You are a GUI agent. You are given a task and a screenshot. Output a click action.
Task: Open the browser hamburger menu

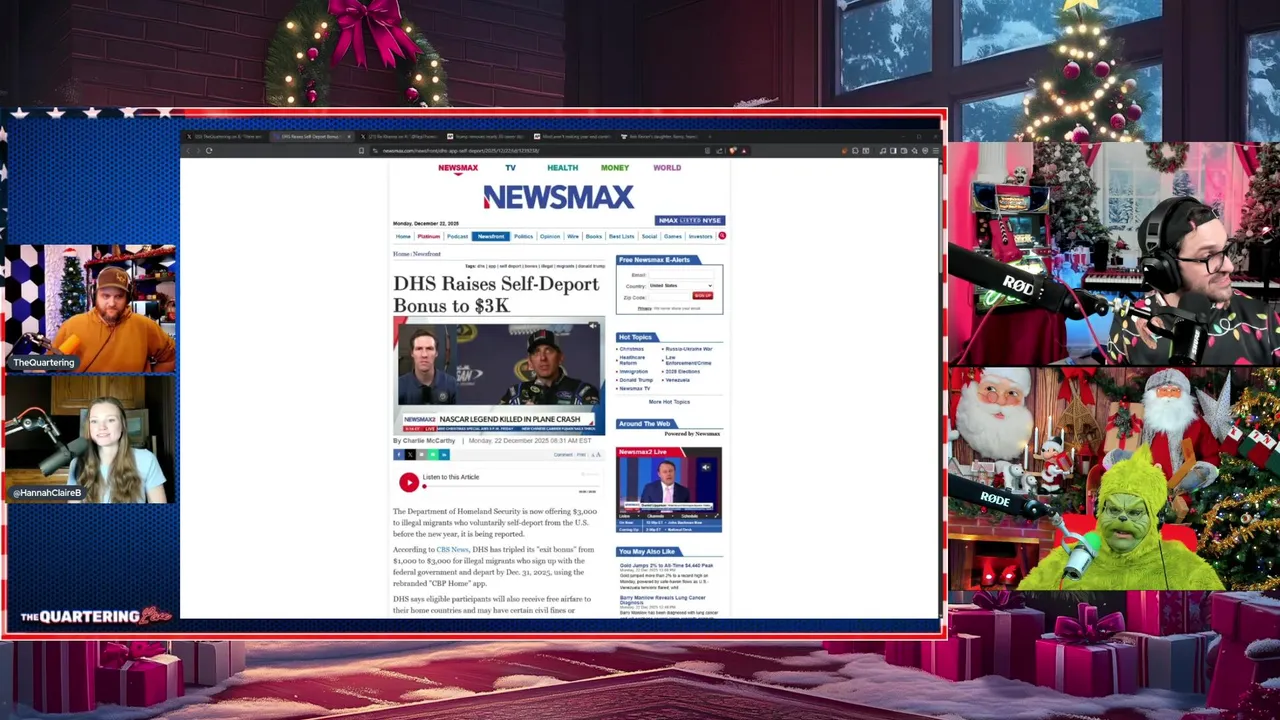pyautogui.click(x=935, y=151)
